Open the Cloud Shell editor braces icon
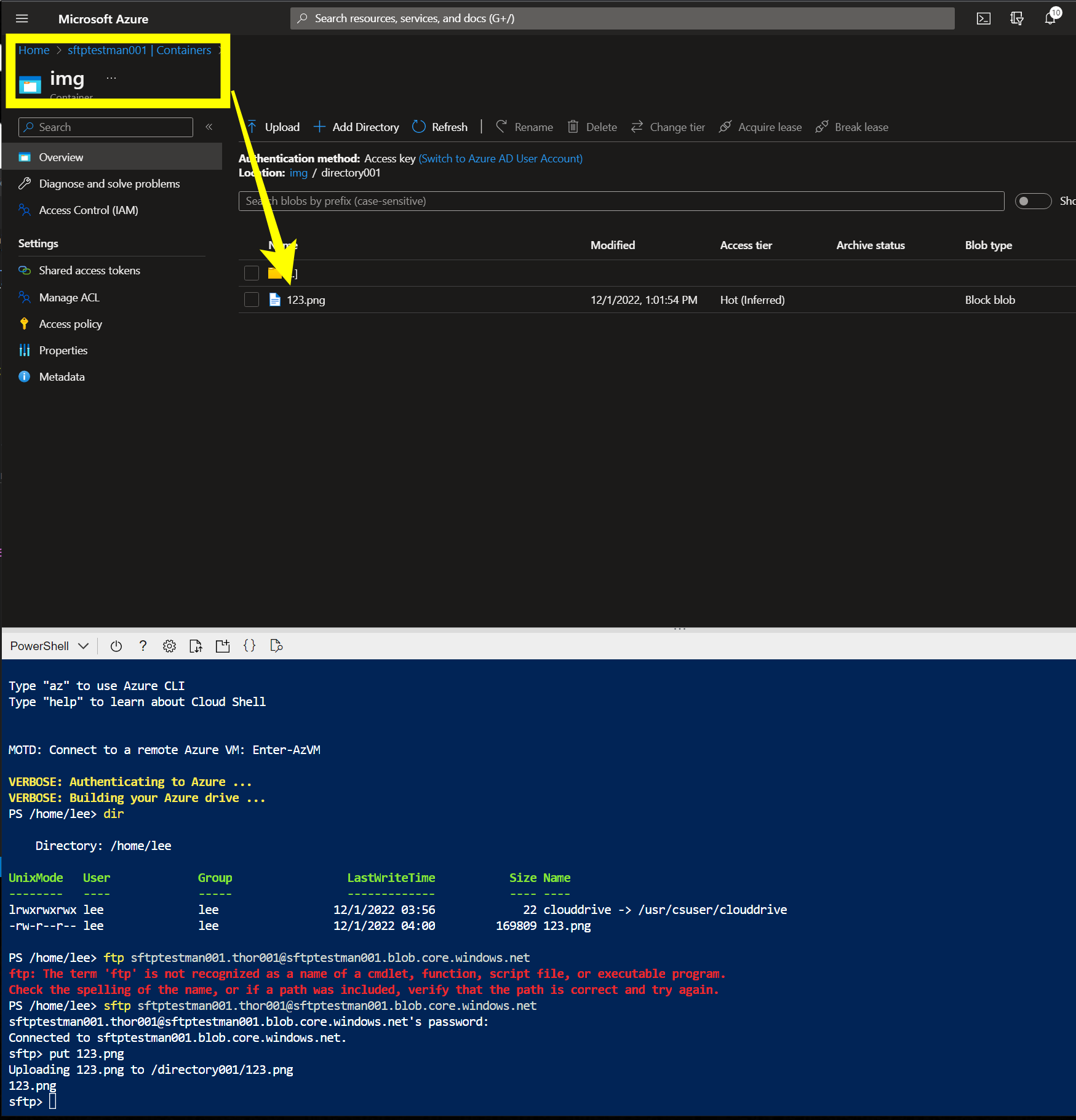This screenshot has width=1076, height=1120. [x=249, y=646]
